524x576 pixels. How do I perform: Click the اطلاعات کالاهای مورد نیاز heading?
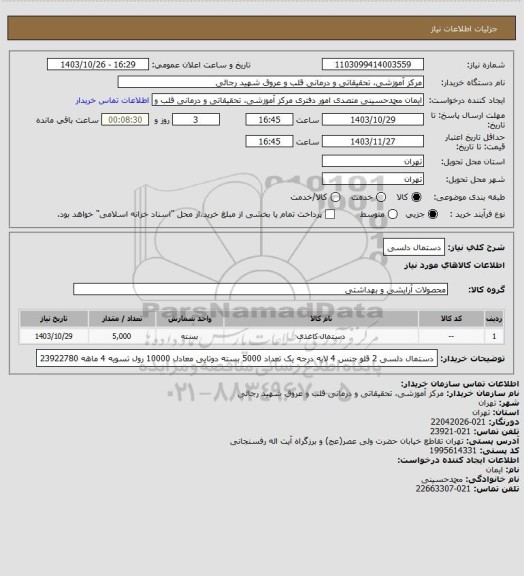click(454, 265)
